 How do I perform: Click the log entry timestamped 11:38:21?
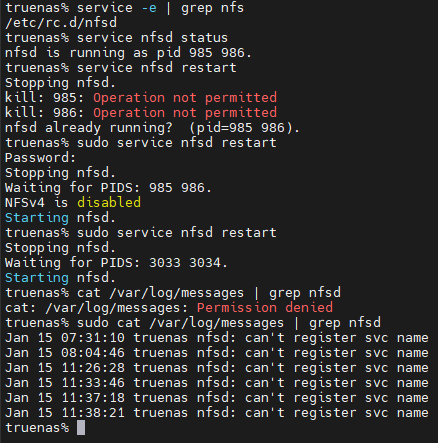point(217,413)
